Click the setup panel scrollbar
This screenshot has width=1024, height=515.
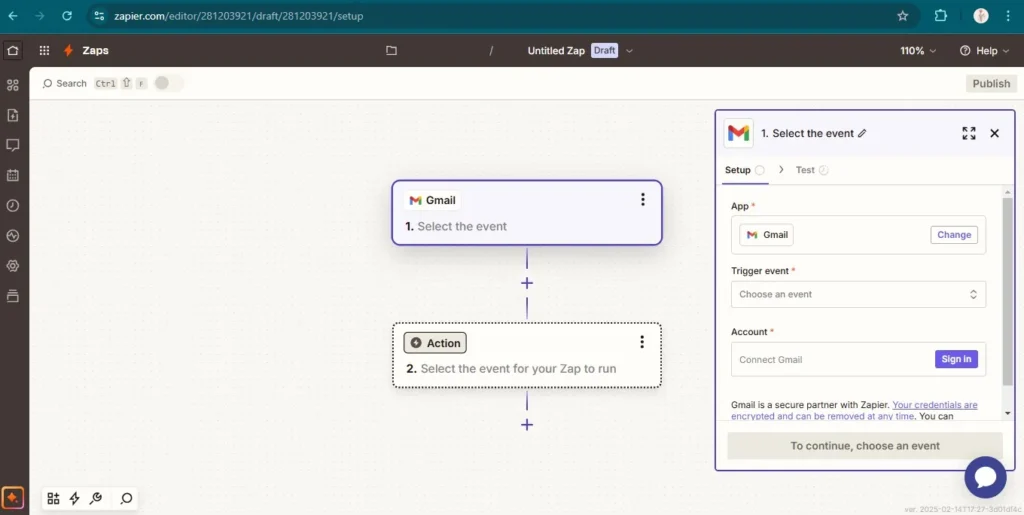1008,290
